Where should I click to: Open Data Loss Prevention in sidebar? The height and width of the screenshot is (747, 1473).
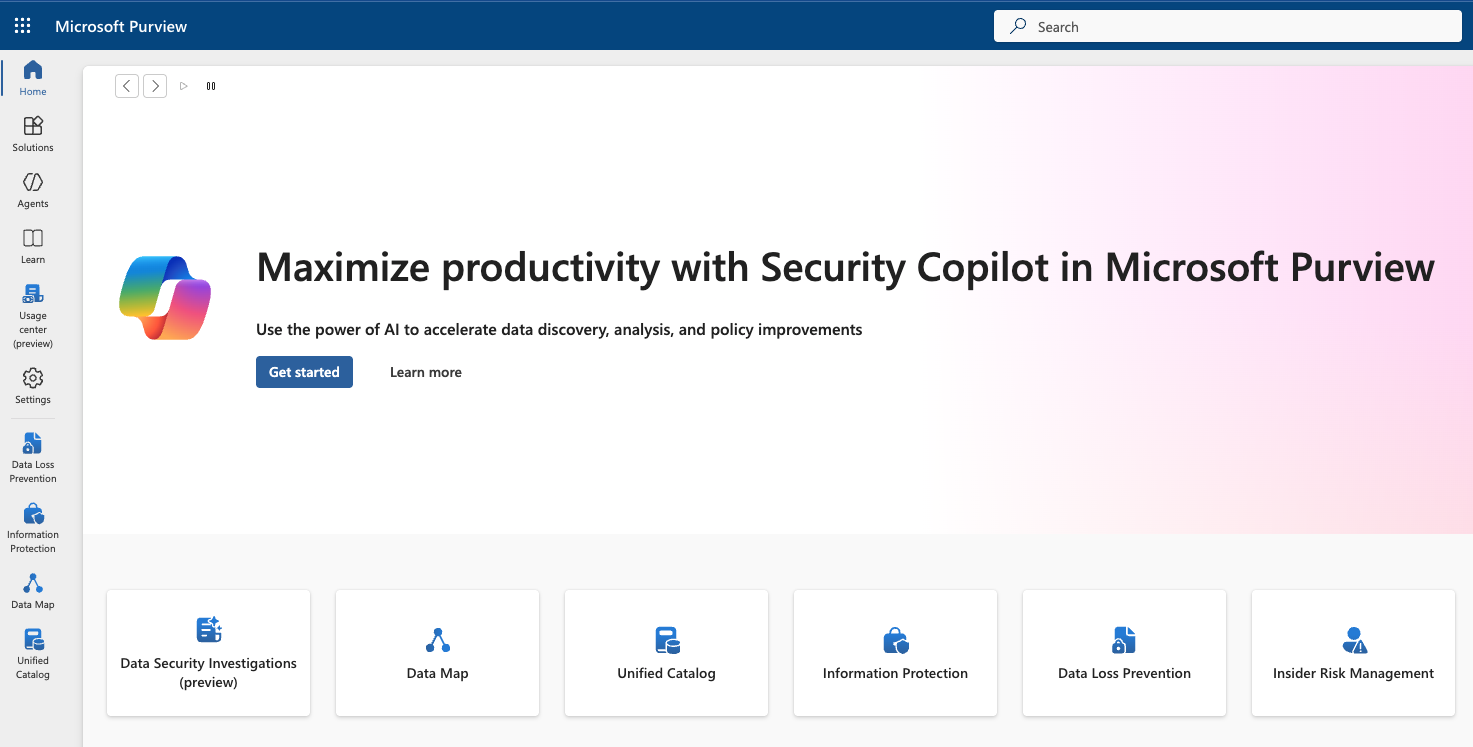click(33, 457)
